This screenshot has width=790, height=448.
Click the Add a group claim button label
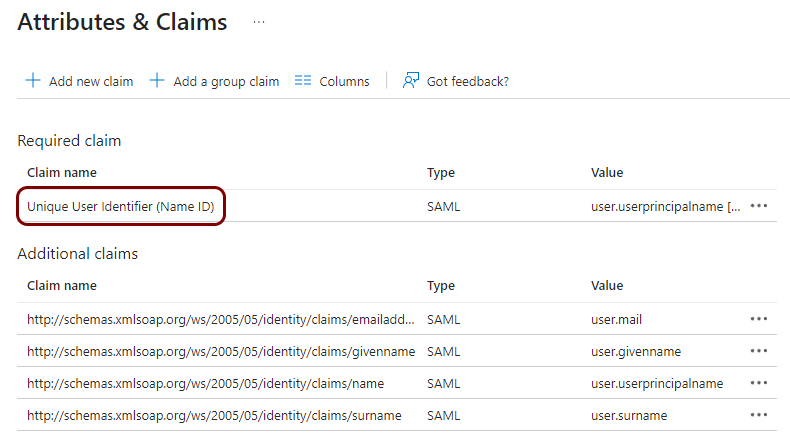pyautogui.click(x=226, y=82)
